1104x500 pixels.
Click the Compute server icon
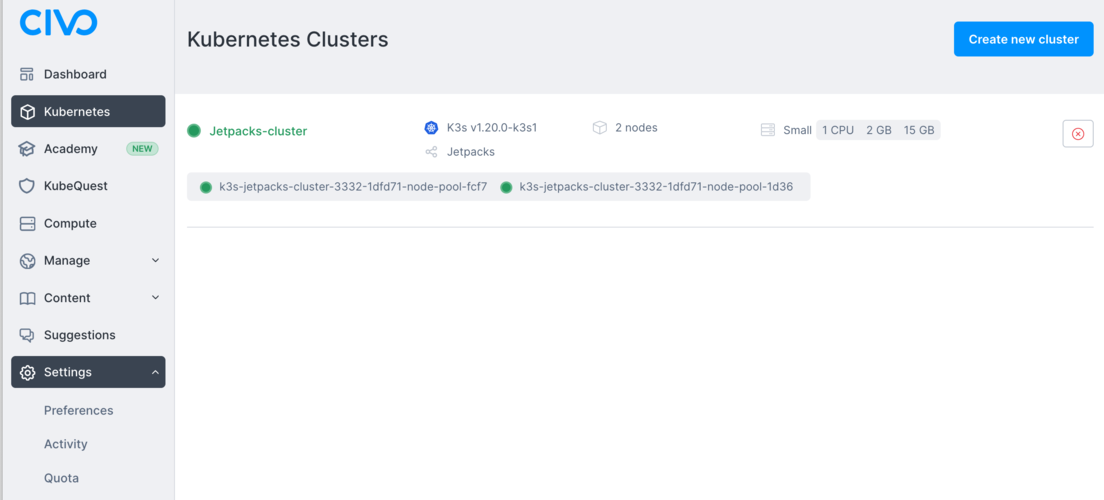28,224
